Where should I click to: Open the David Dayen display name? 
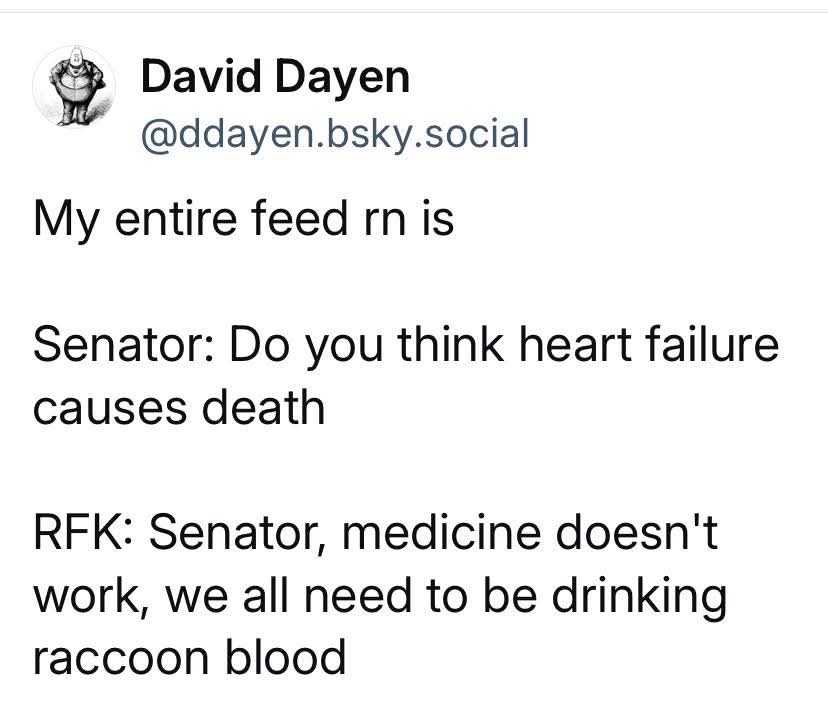click(x=275, y=77)
